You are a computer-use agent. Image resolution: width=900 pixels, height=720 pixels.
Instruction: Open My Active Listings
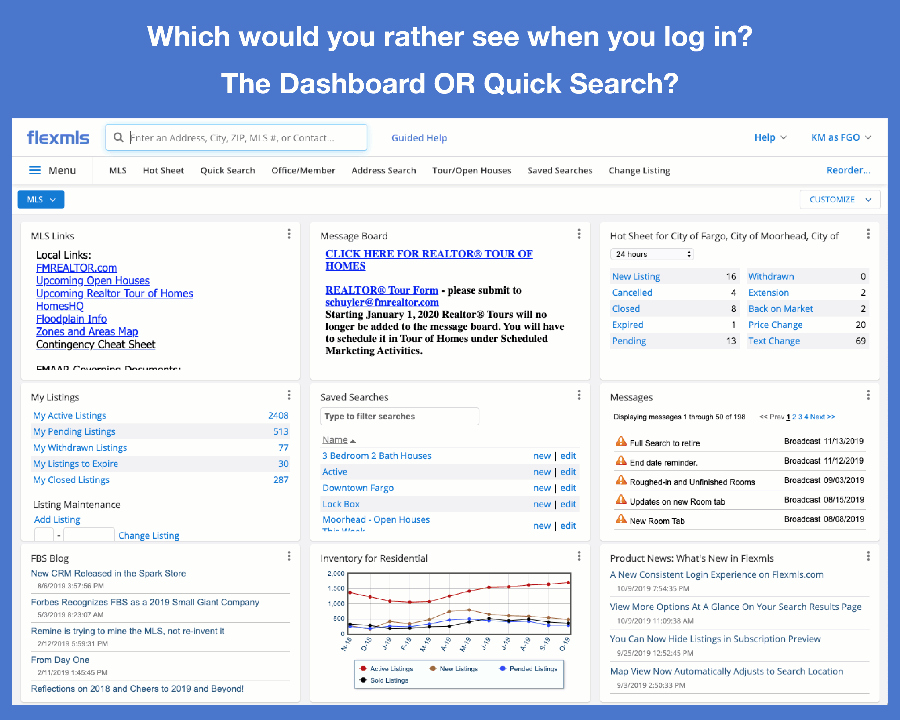click(x=69, y=415)
